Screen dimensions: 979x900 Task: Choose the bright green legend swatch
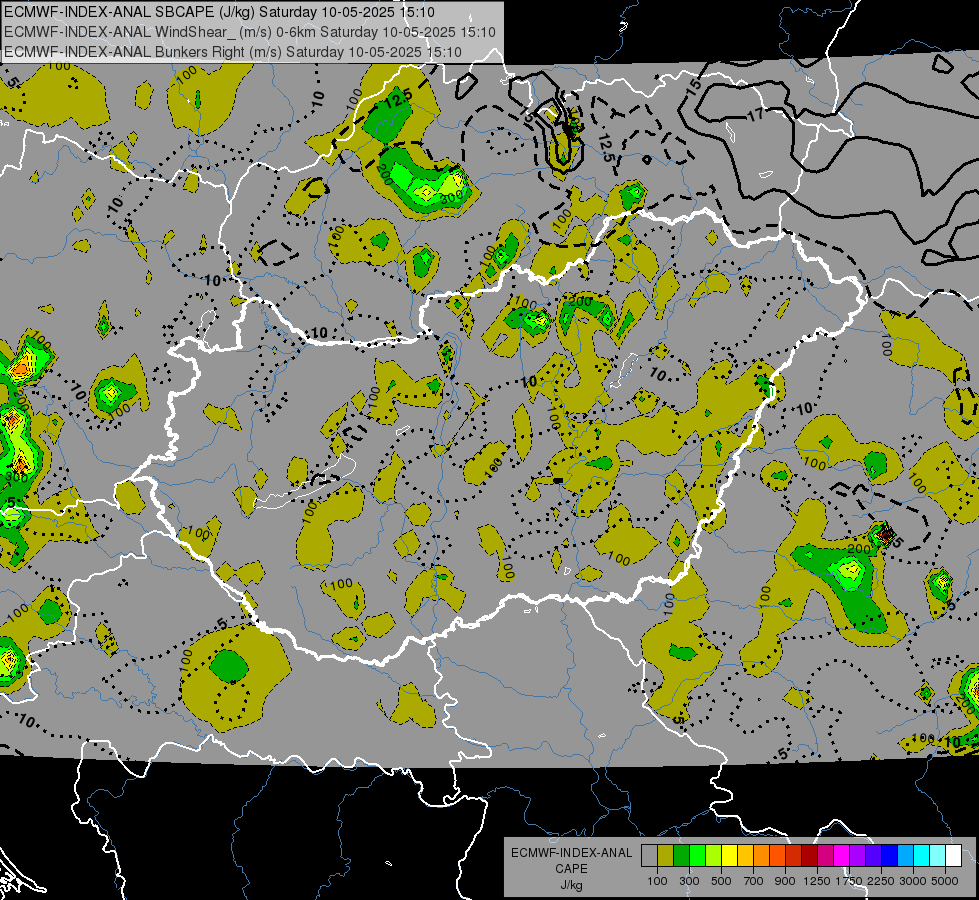pos(697,856)
